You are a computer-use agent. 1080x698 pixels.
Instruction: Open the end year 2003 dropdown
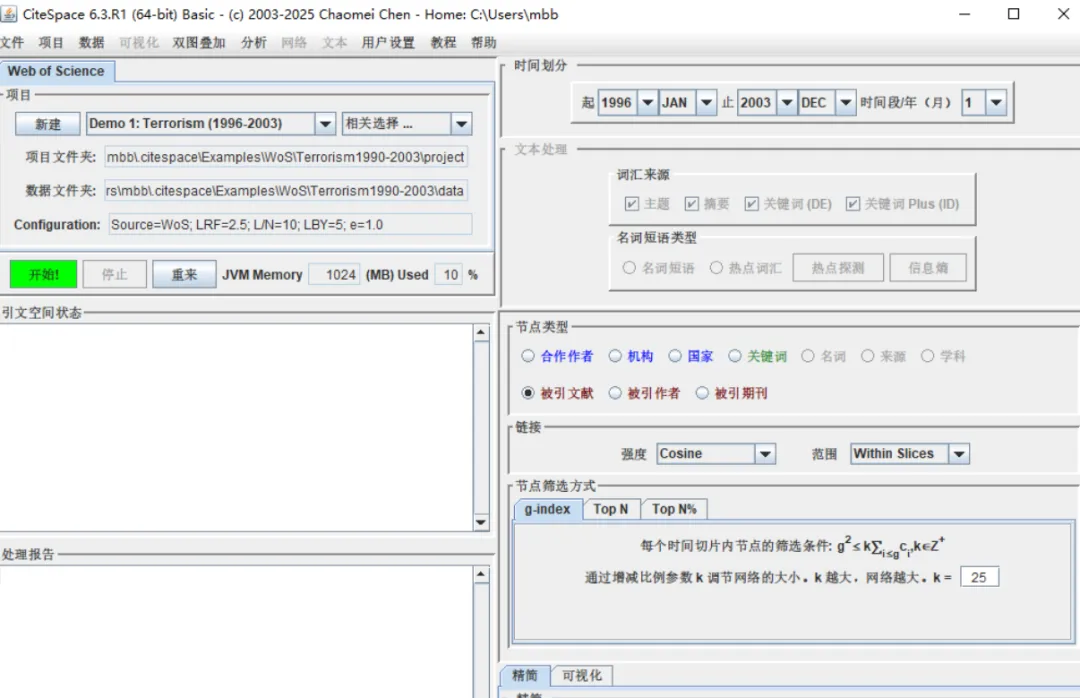coord(787,103)
